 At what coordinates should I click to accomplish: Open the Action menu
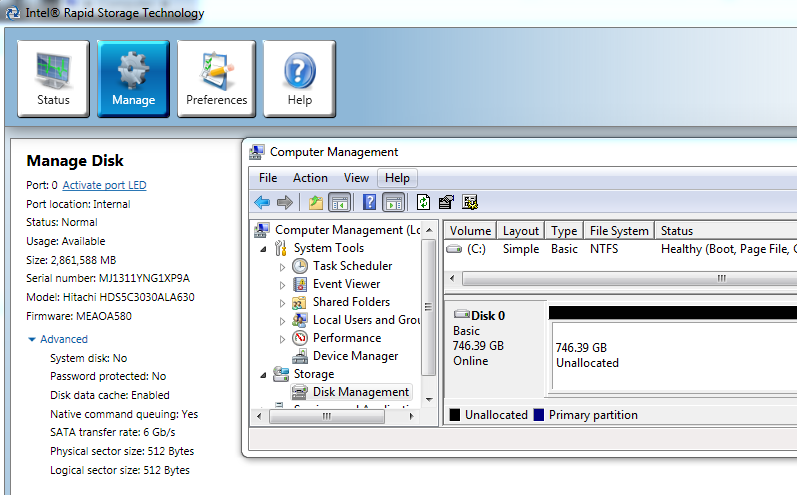coord(310,178)
